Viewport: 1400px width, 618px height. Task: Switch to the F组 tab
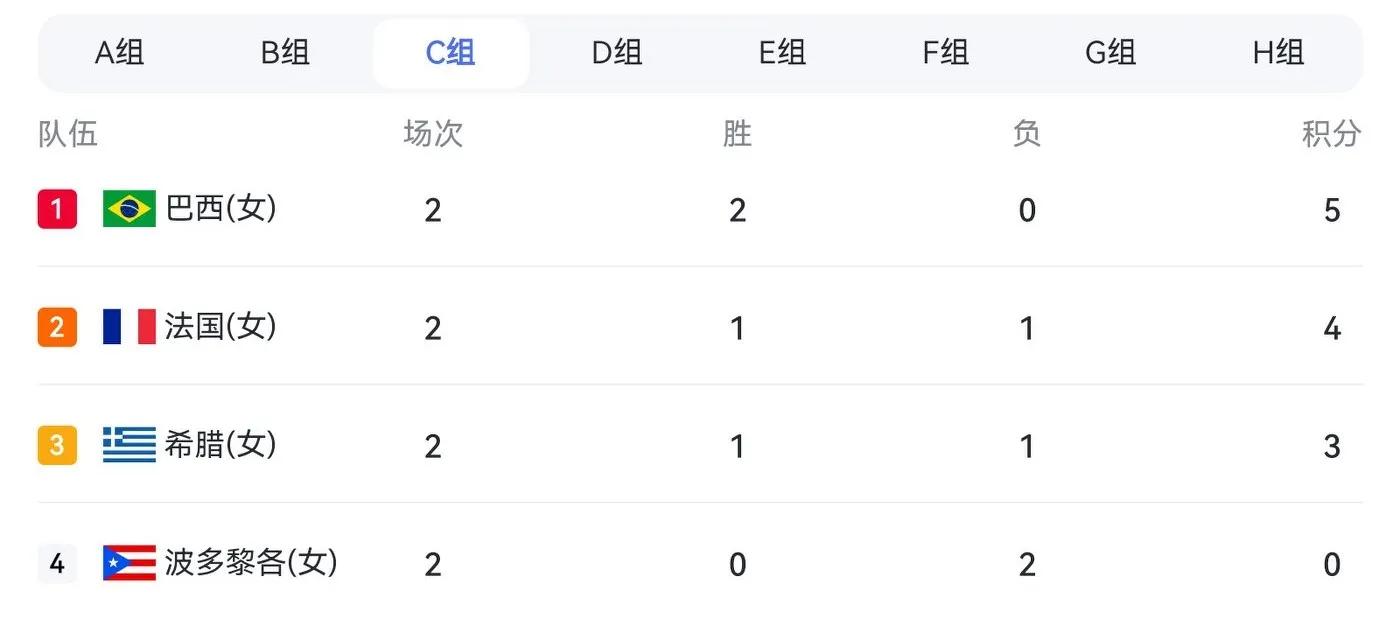945,53
